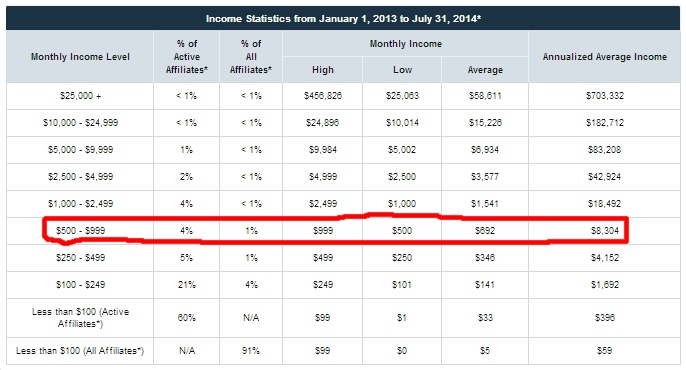Click the $1,692 annualized income cell
The height and width of the screenshot is (370, 686).
(605, 285)
